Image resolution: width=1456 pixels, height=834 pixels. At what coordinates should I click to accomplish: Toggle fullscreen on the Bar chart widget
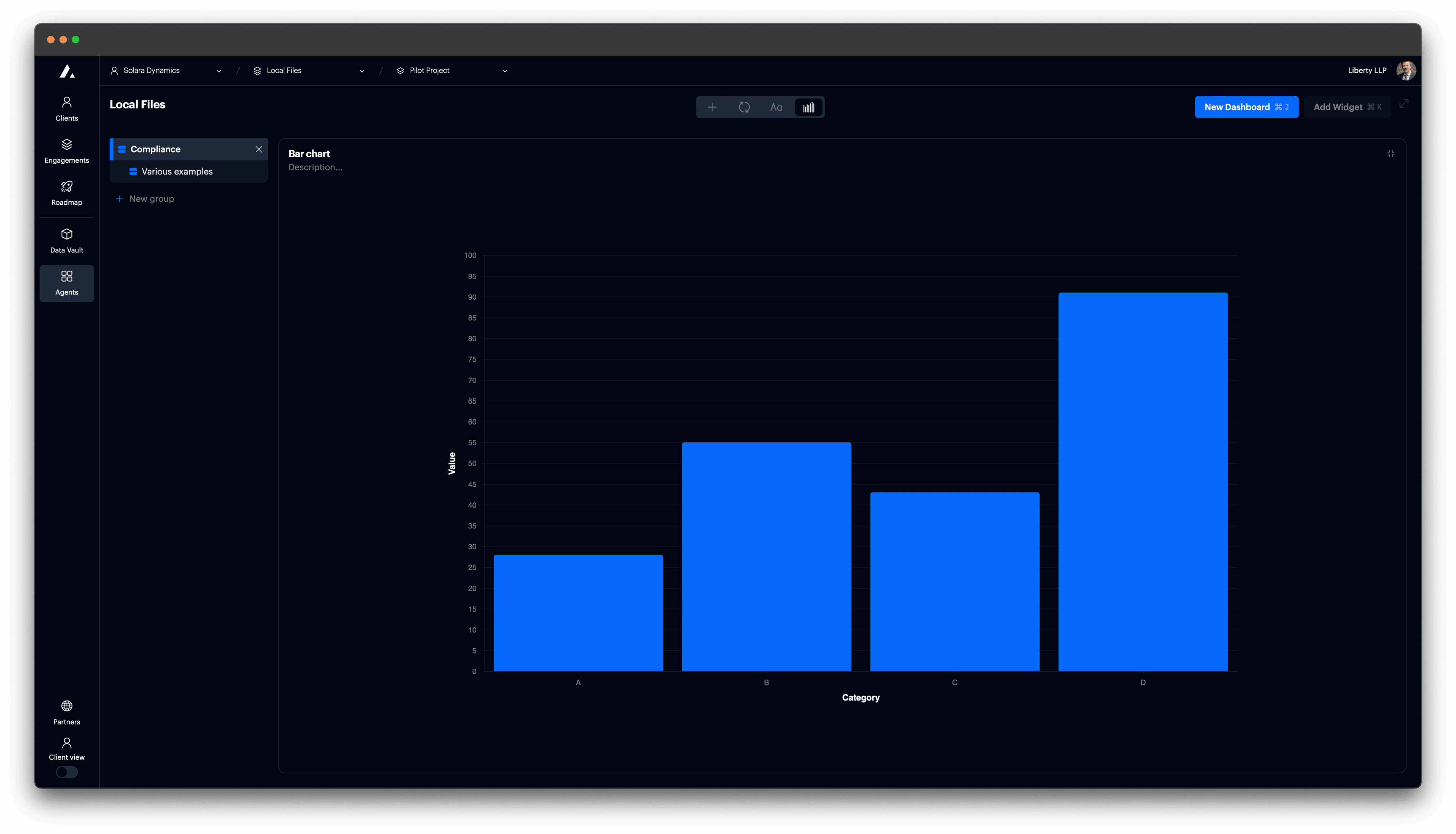pos(1391,154)
